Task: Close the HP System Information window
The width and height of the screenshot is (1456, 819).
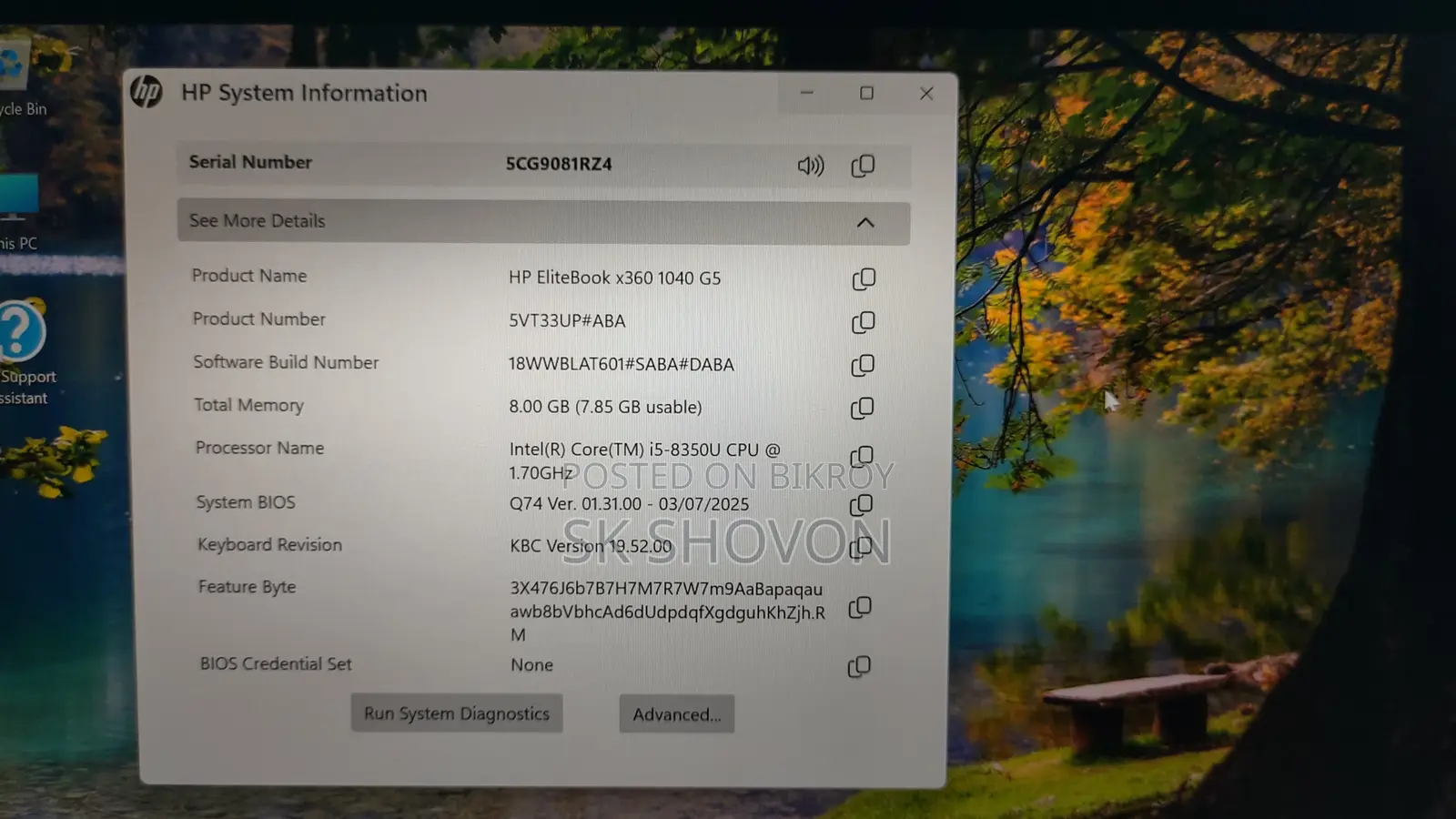Action: click(x=926, y=93)
